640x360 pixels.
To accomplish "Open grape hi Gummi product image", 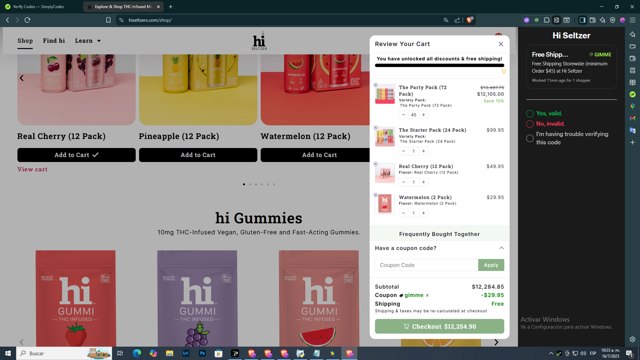I will pyautogui.click(x=197, y=298).
